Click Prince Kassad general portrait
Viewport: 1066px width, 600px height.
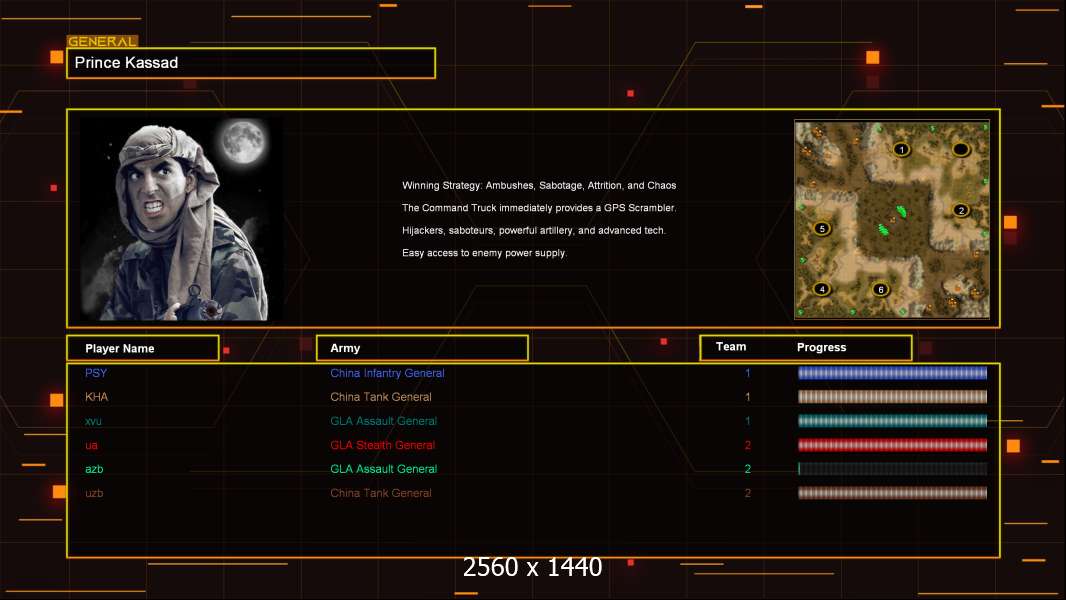pyautogui.click(x=180, y=219)
